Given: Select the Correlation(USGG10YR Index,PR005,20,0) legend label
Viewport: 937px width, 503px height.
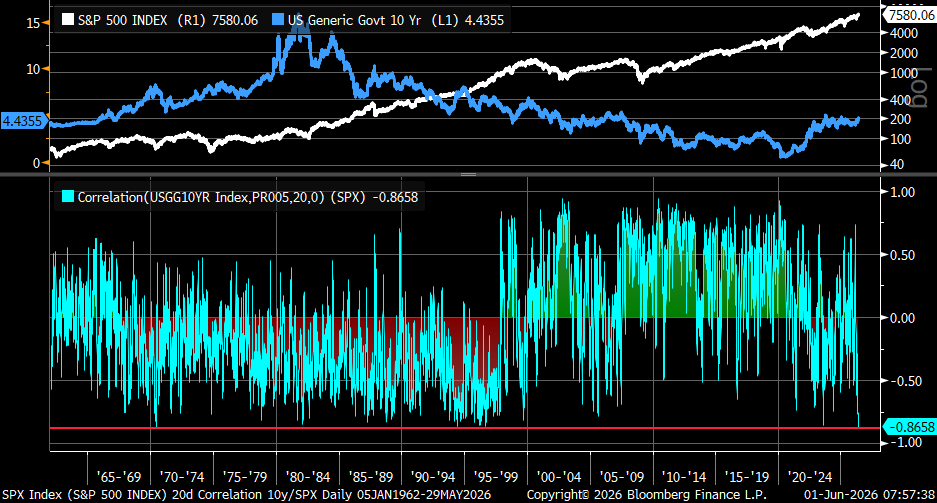Looking at the screenshot, I should click(x=248, y=197).
